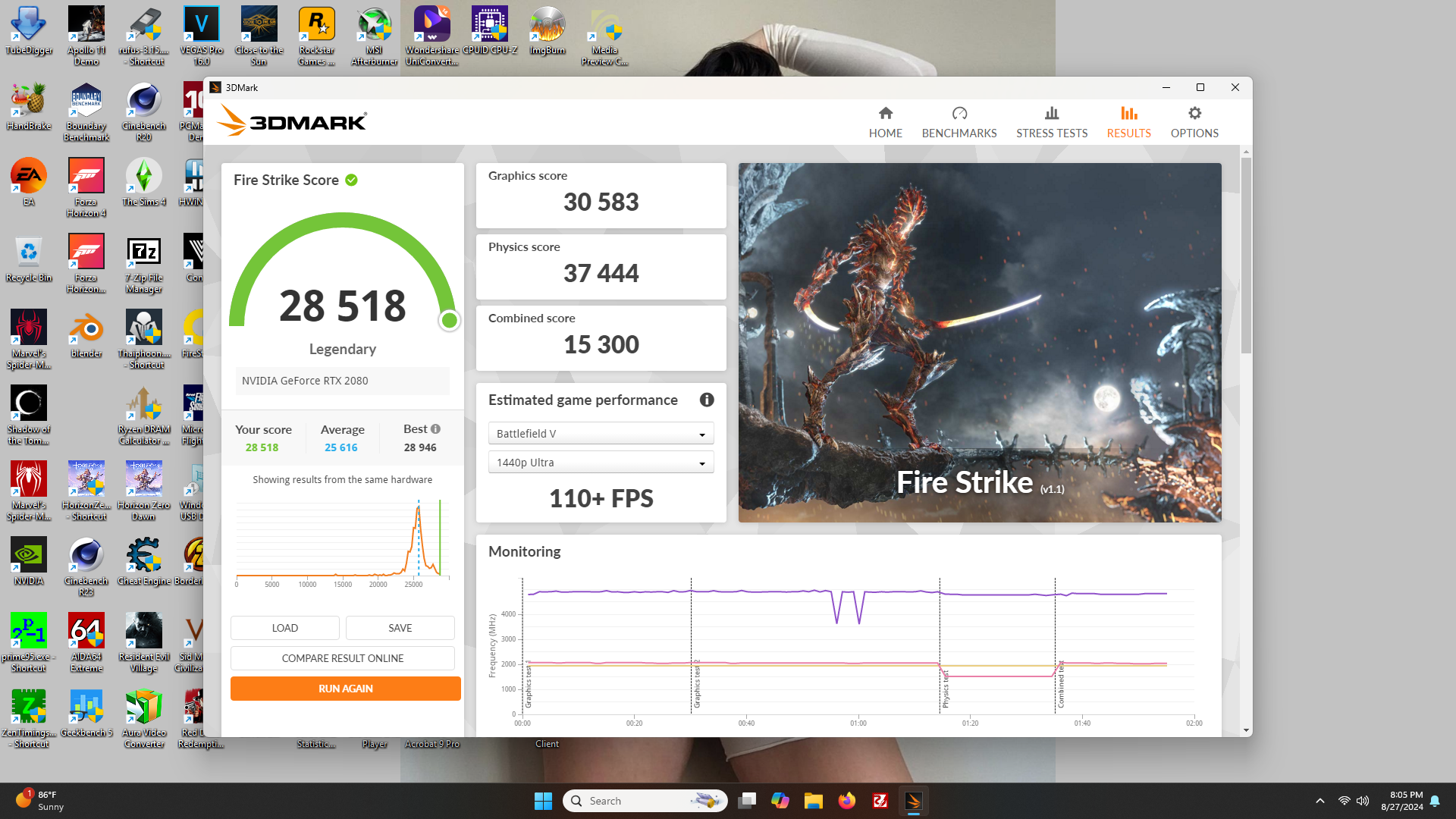This screenshot has width=1456, height=819.
Task: Click the Graphics score value 30 583
Action: (601, 202)
